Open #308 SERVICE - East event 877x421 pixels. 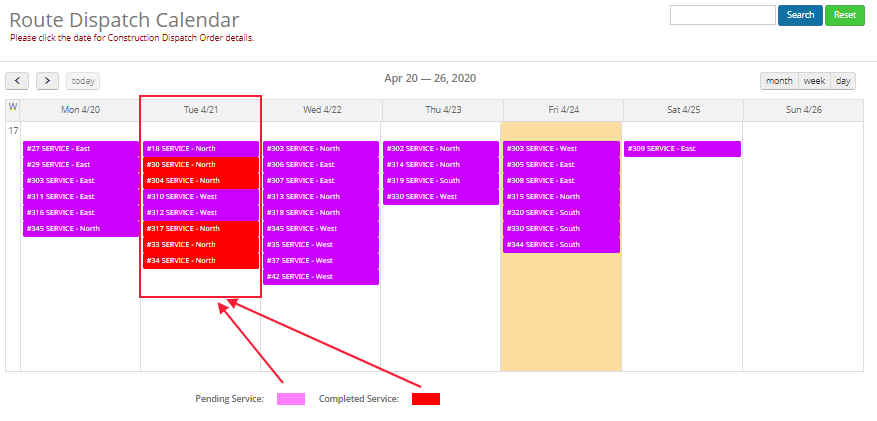(562, 181)
